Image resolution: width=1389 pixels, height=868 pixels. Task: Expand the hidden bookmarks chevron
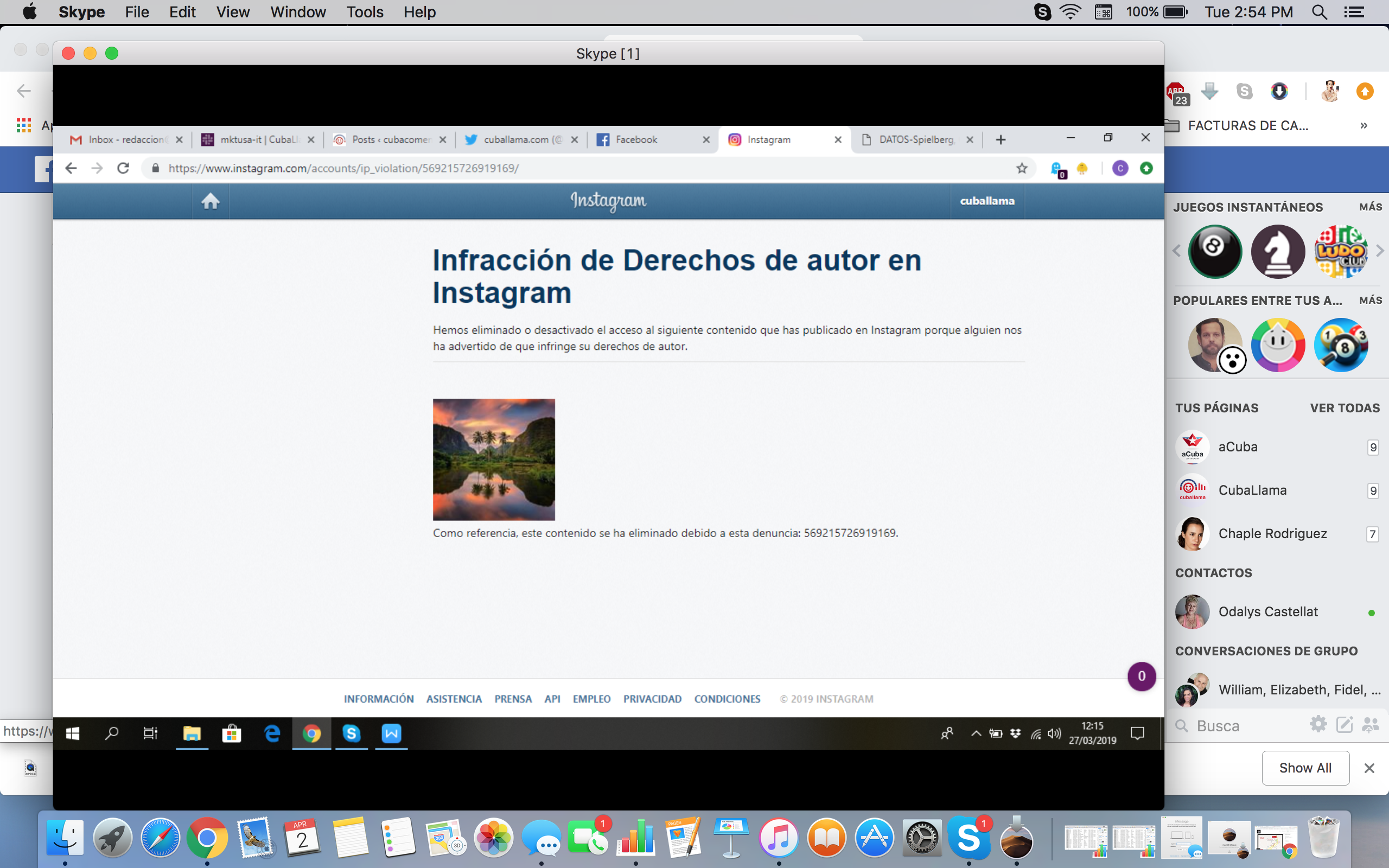[x=1363, y=126]
